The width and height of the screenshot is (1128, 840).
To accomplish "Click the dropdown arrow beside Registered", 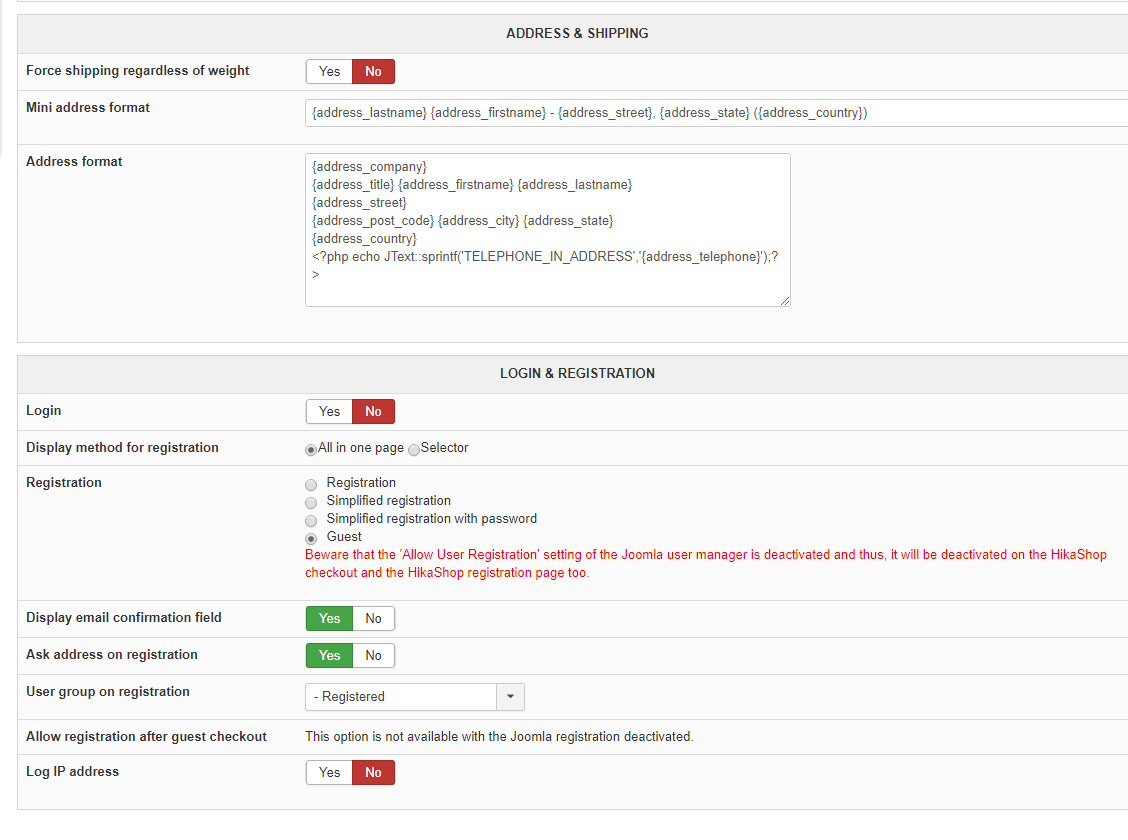I will [510, 696].
